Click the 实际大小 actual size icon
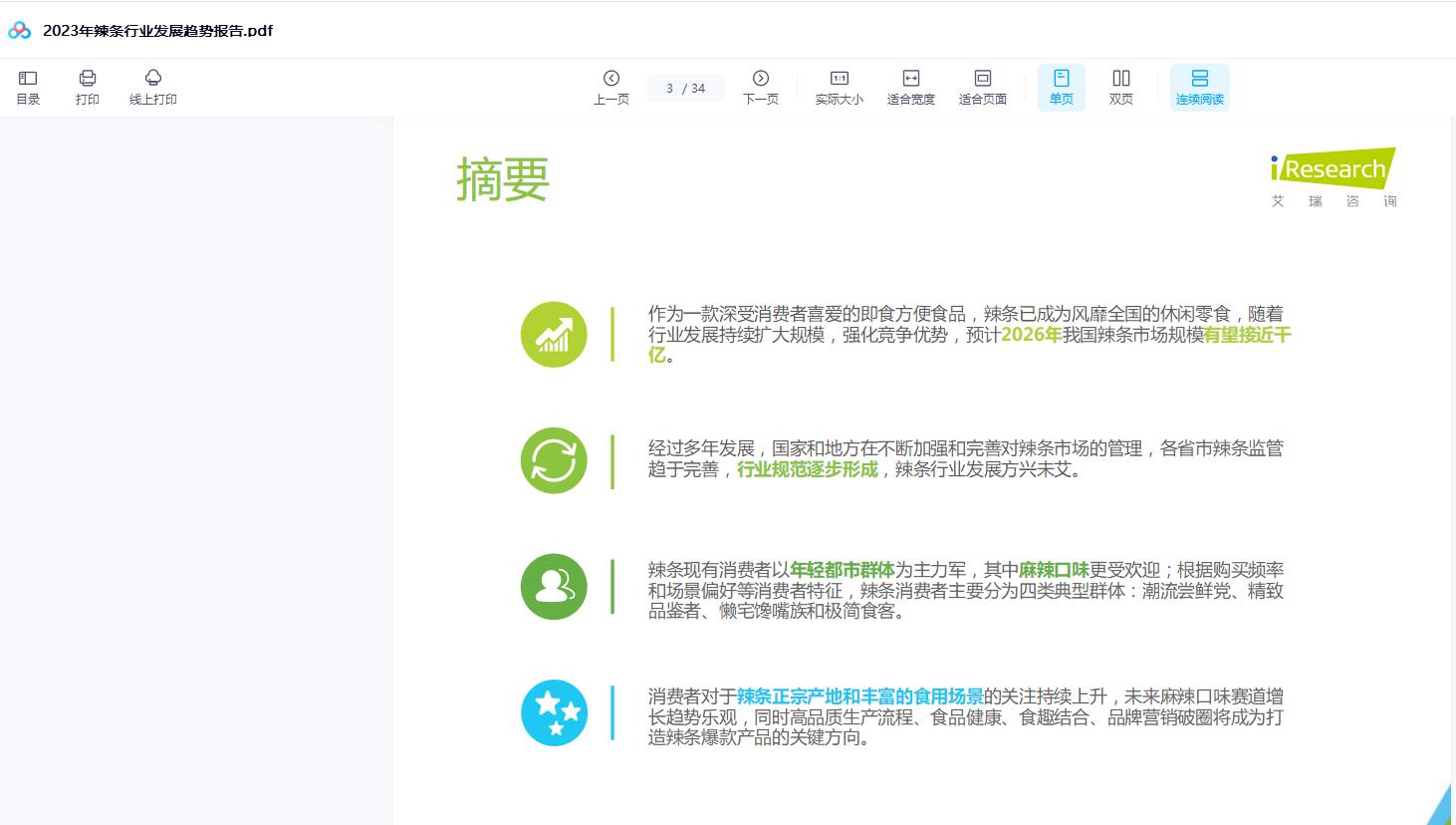 pos(838,87)
